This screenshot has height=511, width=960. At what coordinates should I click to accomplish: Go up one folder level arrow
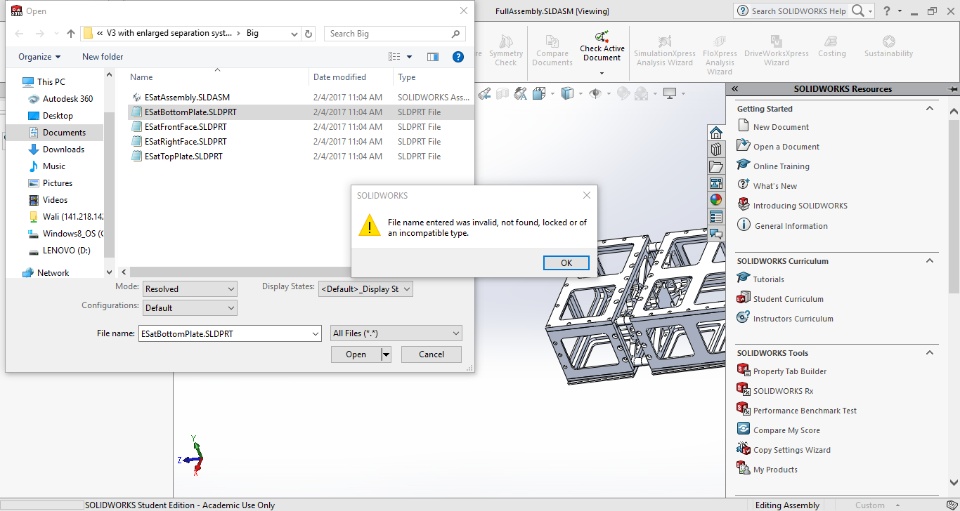click(x=70, y=34)
